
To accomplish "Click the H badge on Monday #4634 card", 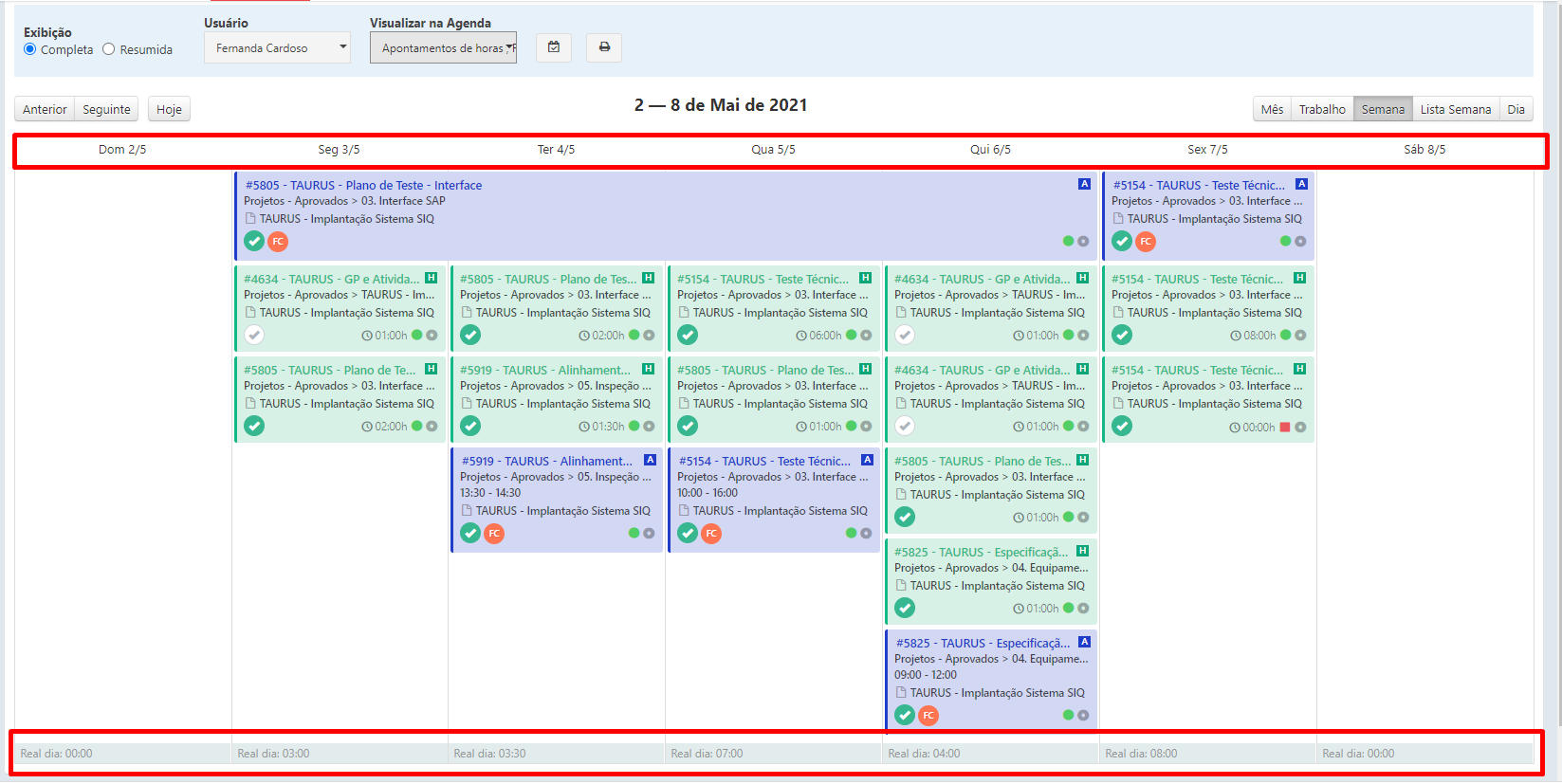I will tap(431, 278).
